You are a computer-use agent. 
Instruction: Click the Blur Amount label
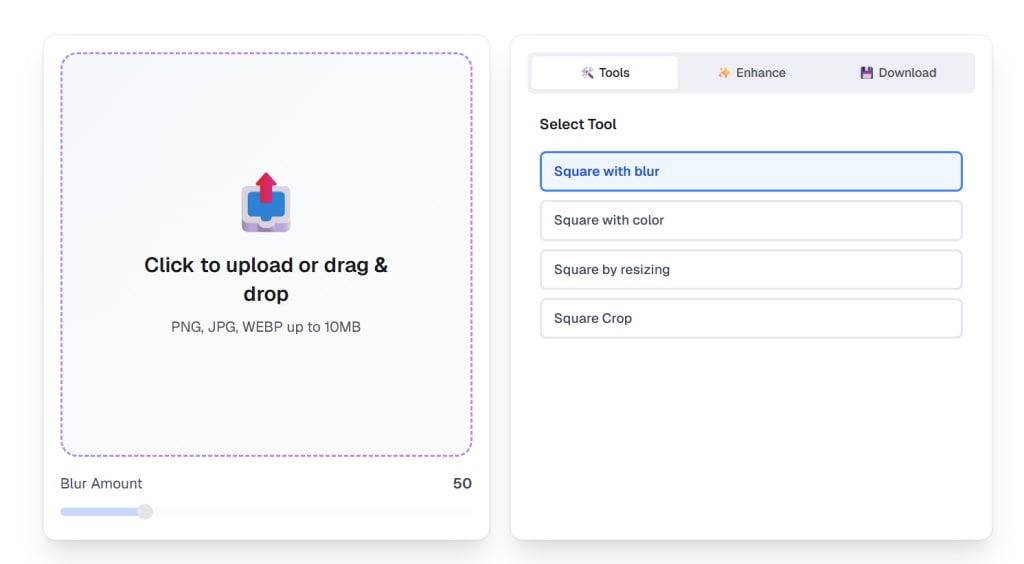[101, 484]
